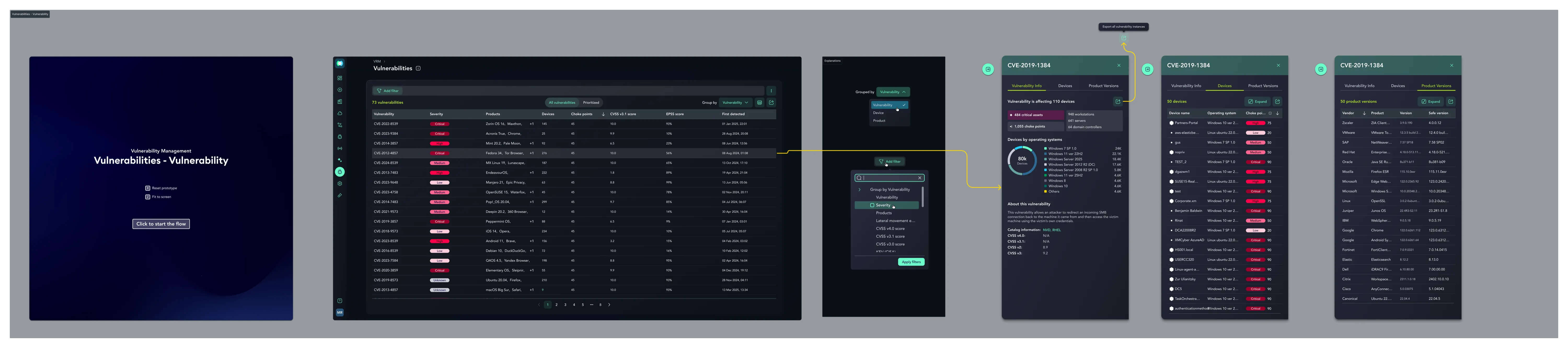The height and width of the screenshot is (348, 1568).
Task: Click the export icon under the export tooltip
Action: [1124, 38]
